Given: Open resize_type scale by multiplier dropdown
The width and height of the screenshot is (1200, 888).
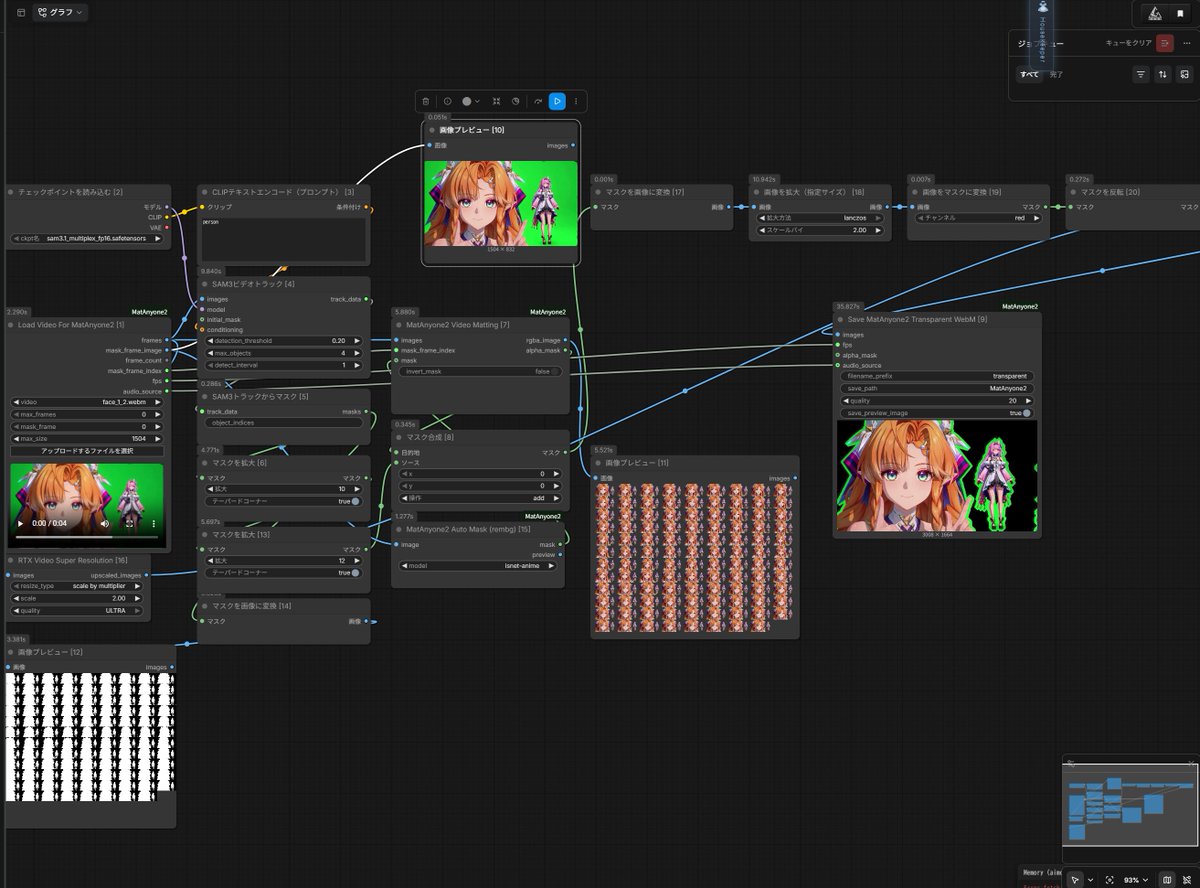Looking at the screenshot, I should pyautogui.click(x=78, y=586).
